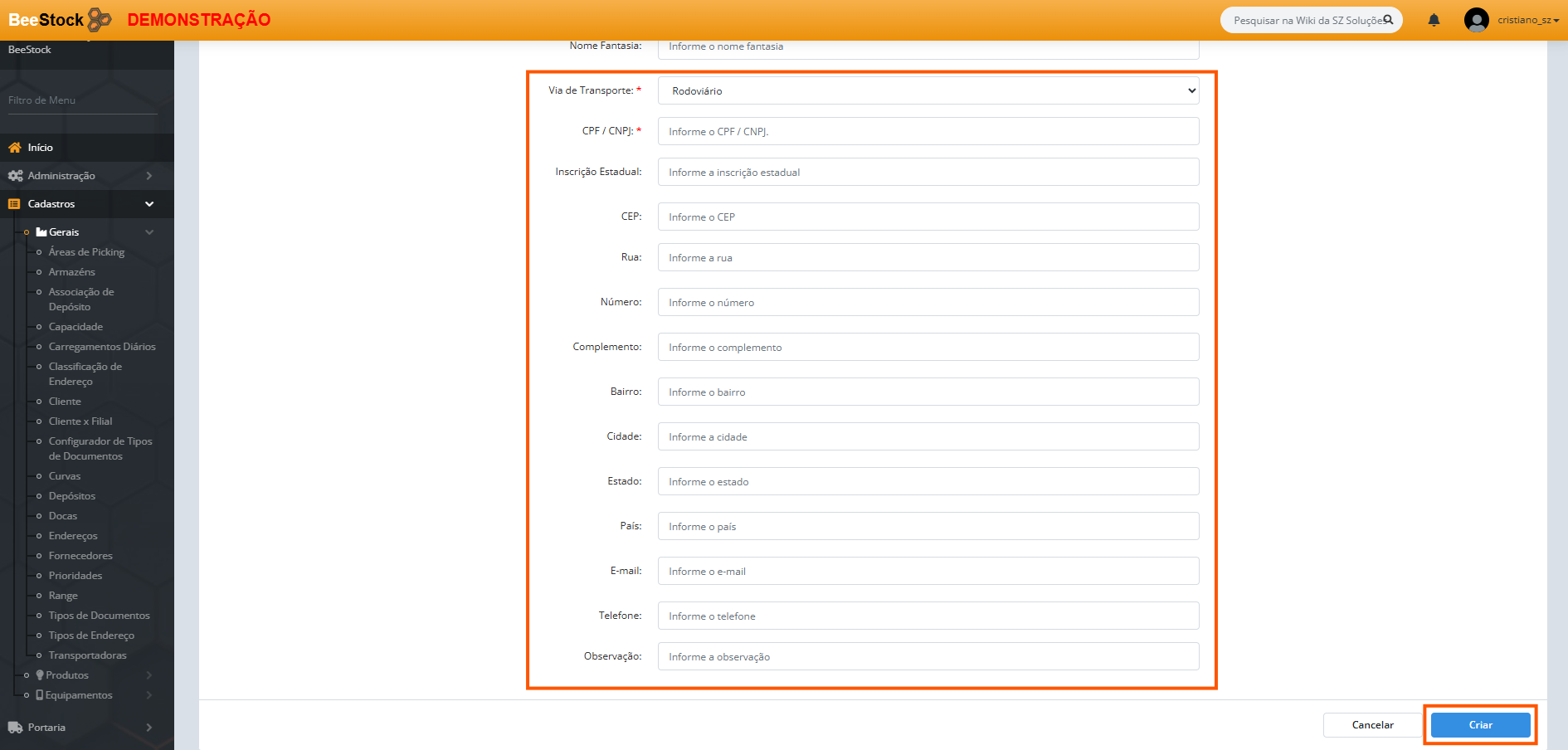Click the Cadastros list icon

(x=14, y=204)
